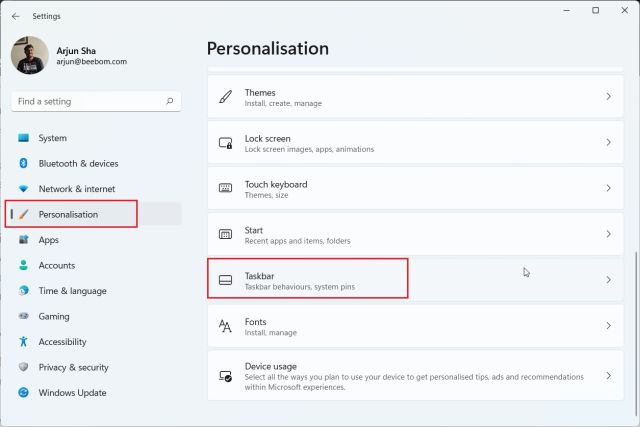Open Fonts title text
Image resolution: width=640 pixels, height=427 pixels.
coord(256,322)
